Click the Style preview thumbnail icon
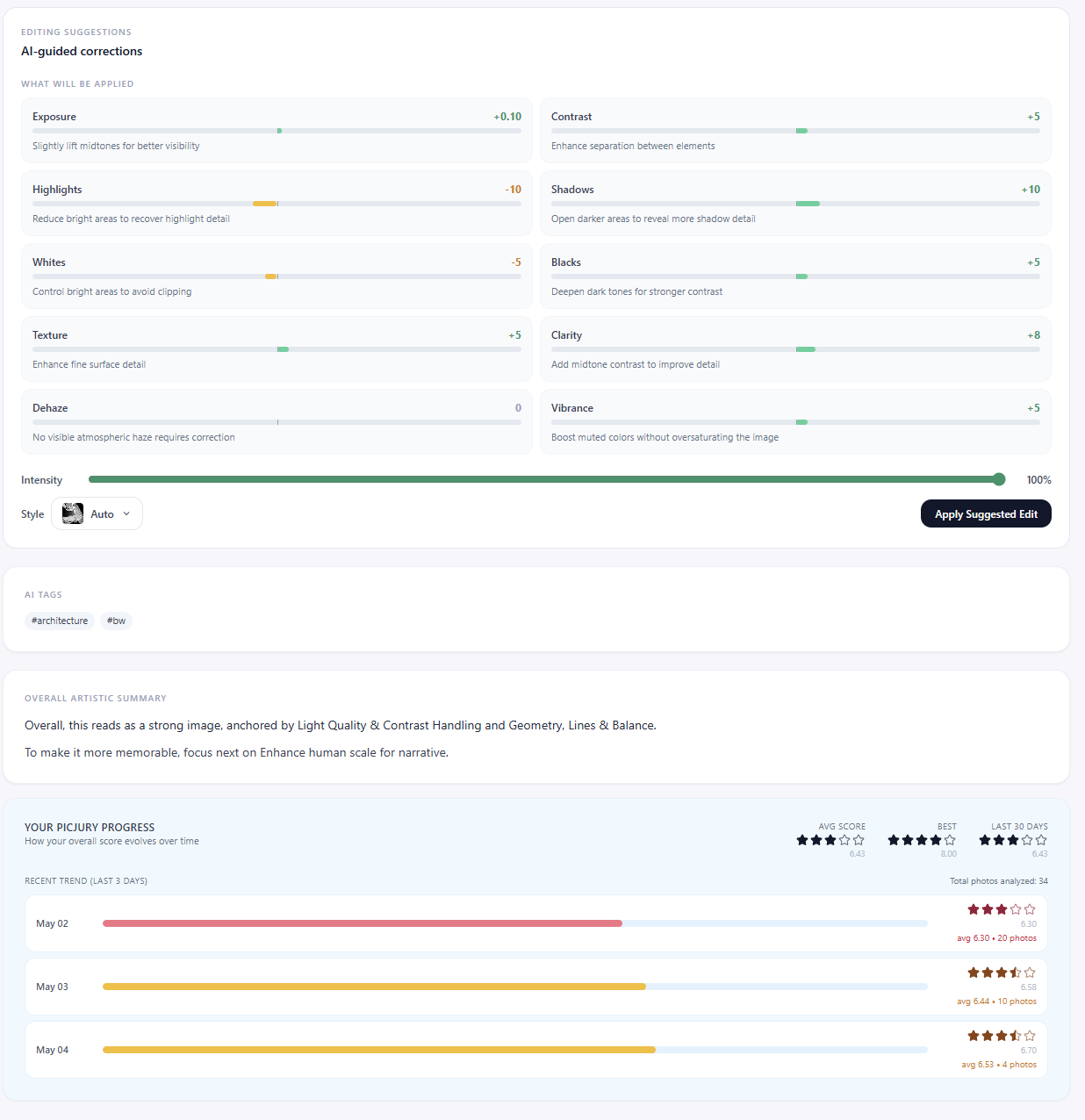 (73, 513)
